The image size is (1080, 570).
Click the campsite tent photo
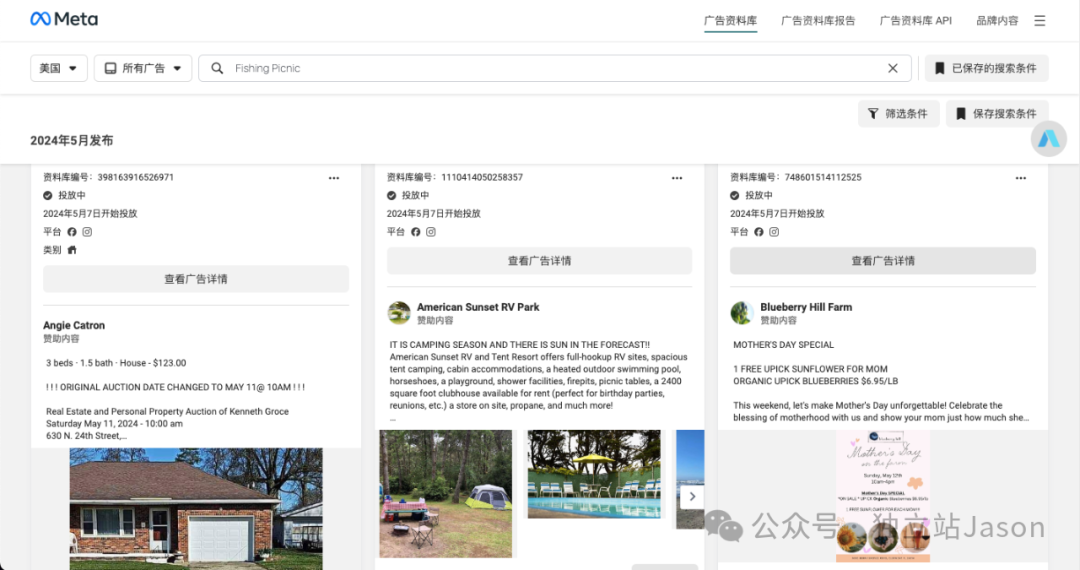coord(446,494)
